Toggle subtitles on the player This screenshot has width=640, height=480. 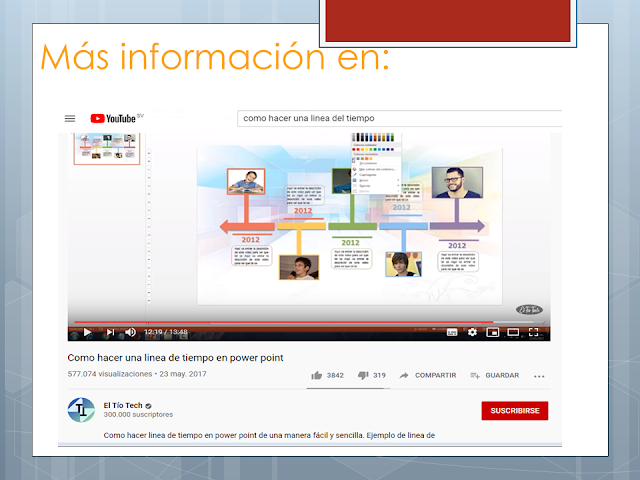[x=452, y=332]
